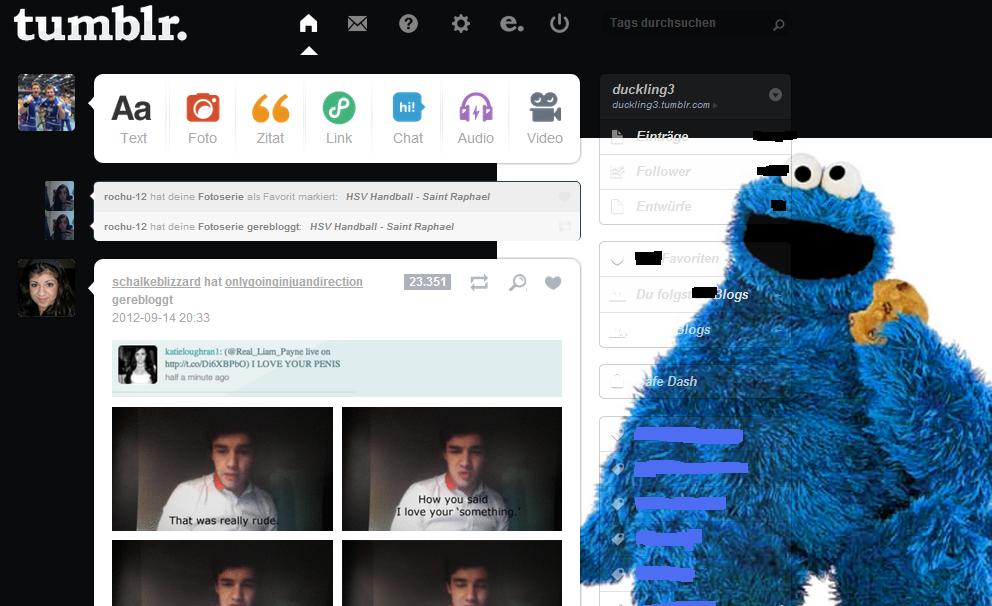The height and width of the screenshot is (606, 992).
Task: Create a new Chat post
Action: click(408, 119)
